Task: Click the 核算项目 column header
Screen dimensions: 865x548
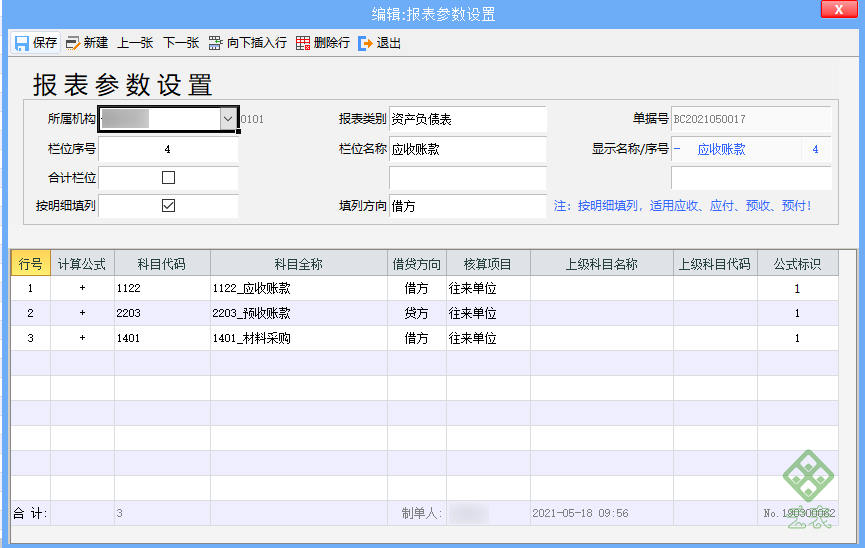Action: point(488,264)
